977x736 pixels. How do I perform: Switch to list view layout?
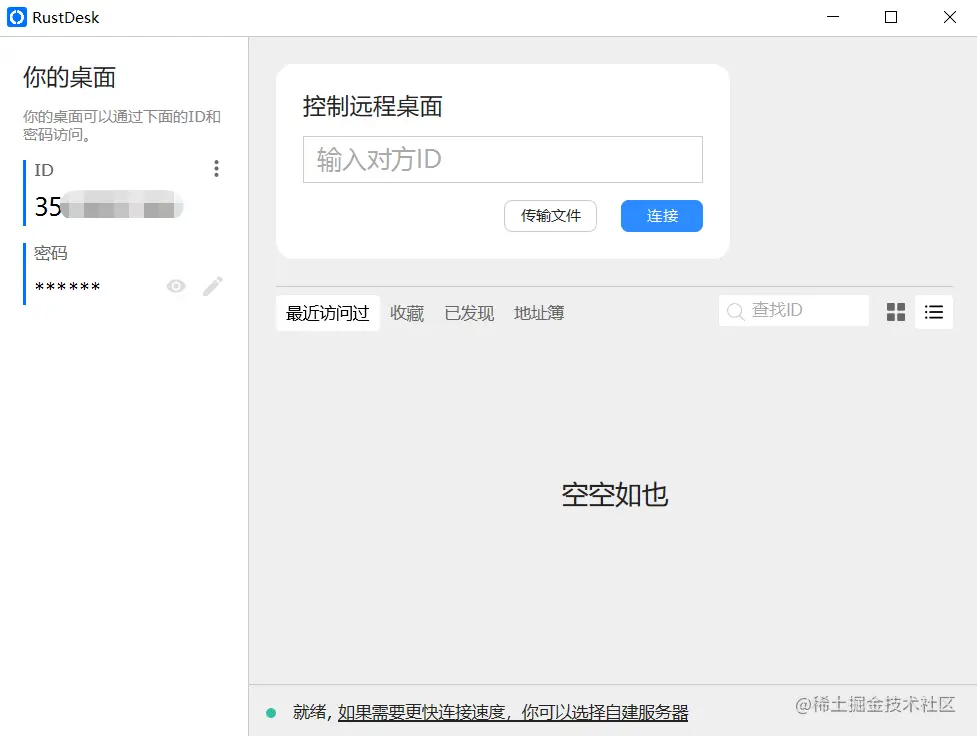(x=933, y=312)
